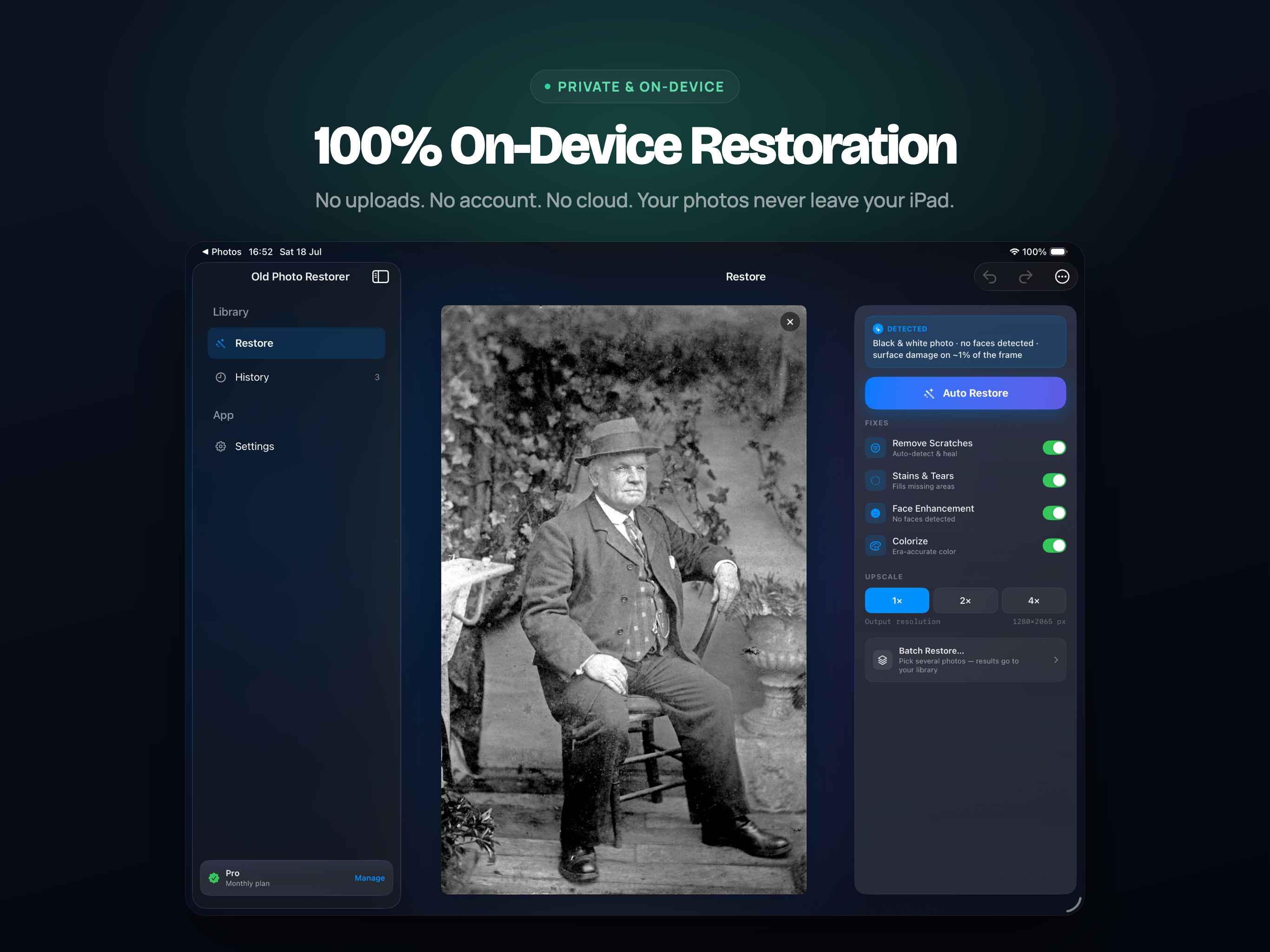Click the Pro verified badge icon
Viewport: 1270px width, 952px height.
tap(214, 878)
